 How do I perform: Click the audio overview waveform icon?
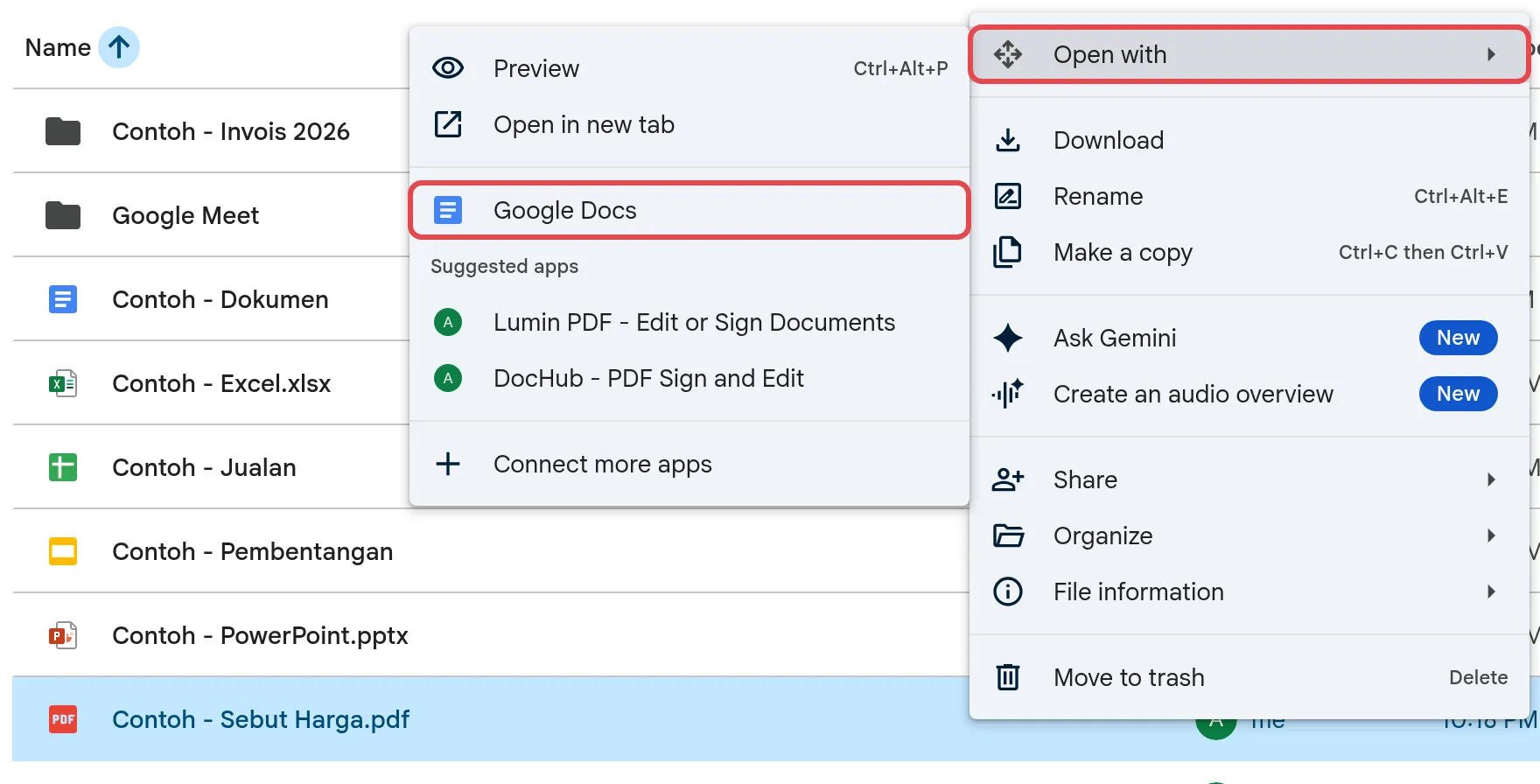pyautogui.click(x=1008, y=394)
